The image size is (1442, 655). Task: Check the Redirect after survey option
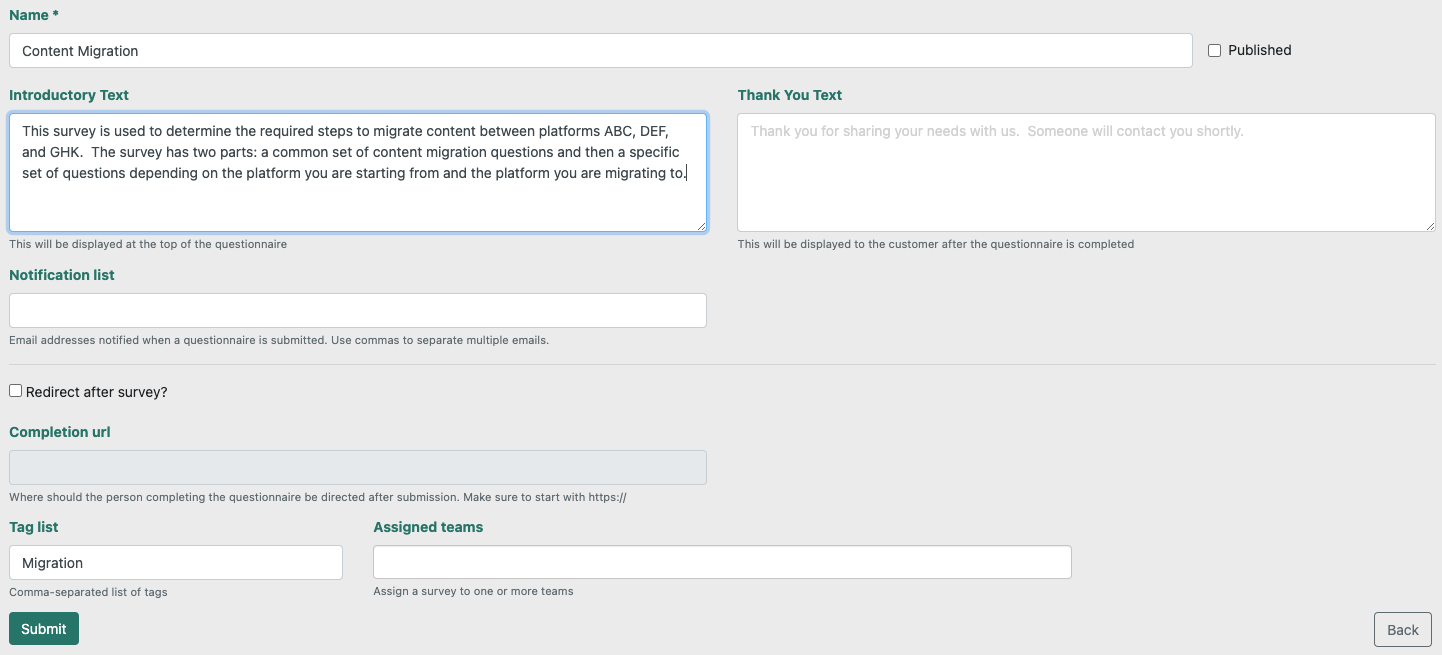[x=15, y=390]
